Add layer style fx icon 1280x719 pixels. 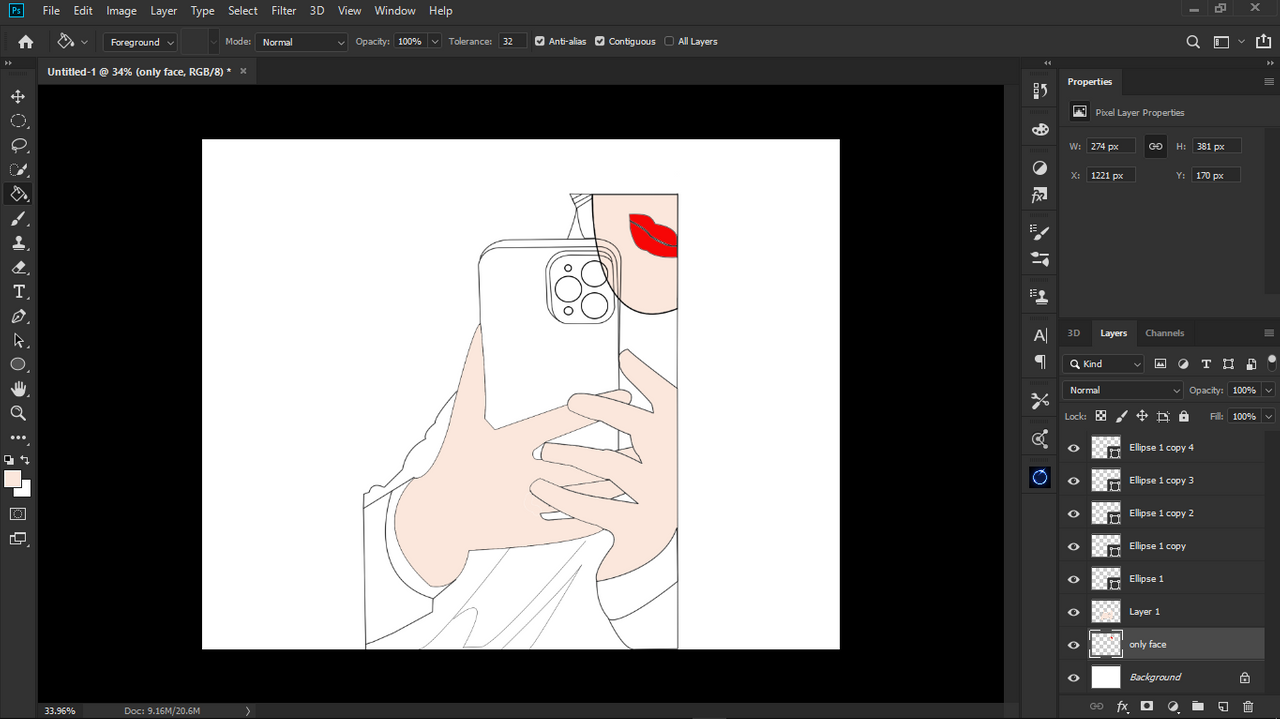coord(1121,706)
